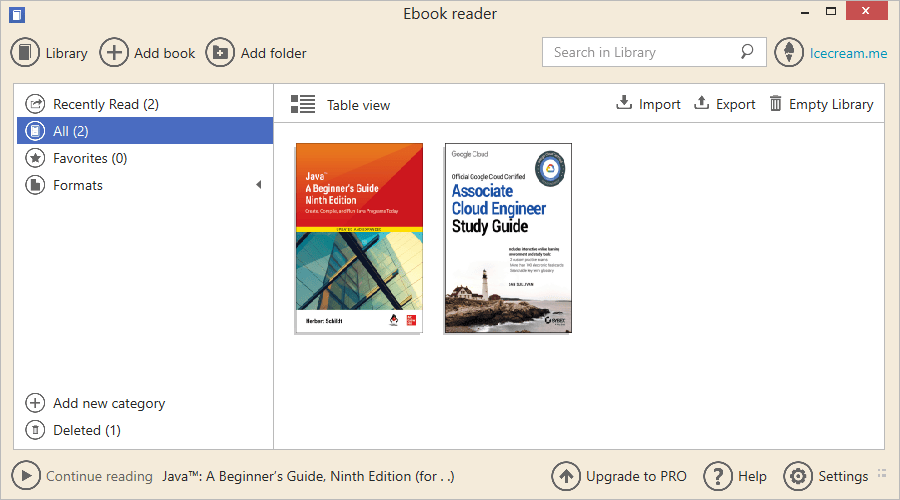The image size is (900, 500).
Task: Select the Recently Read category icon
Action: pyautogui.click(x=35, y=104)
